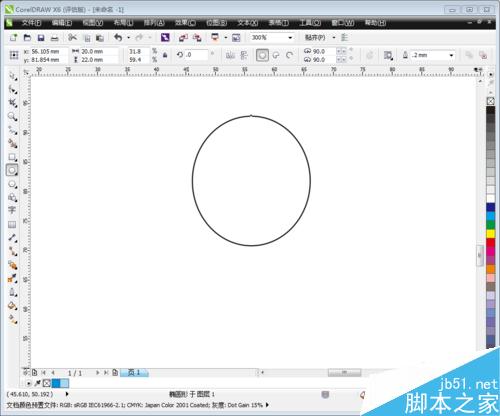Open the Layout menu
The width and height of the screenshot is (500, 416).
point(123,23)
